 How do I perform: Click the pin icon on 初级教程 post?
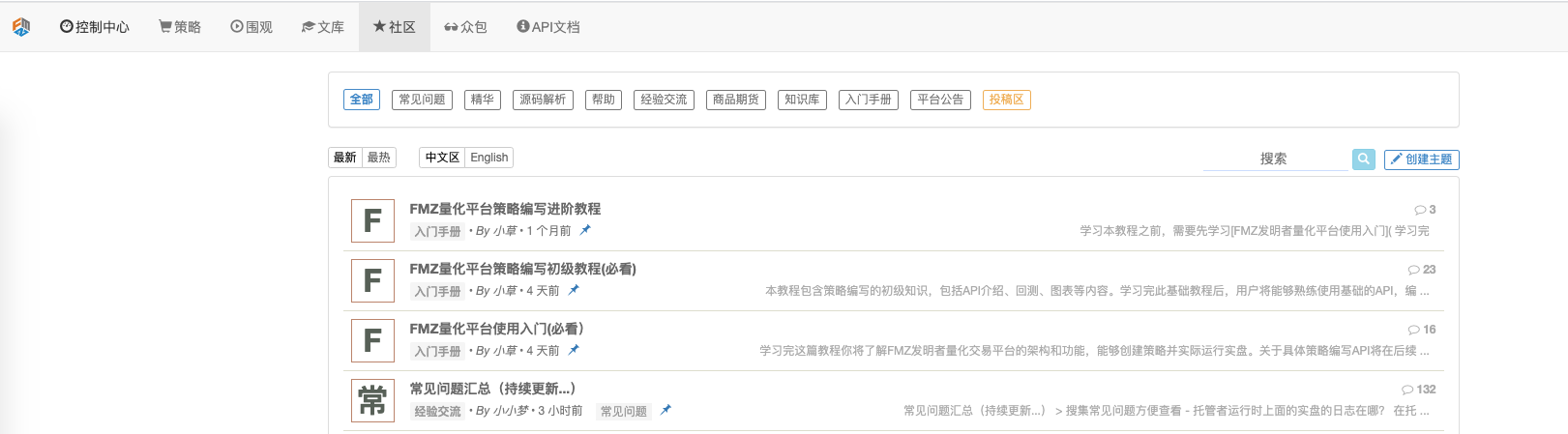coord(574,290)
